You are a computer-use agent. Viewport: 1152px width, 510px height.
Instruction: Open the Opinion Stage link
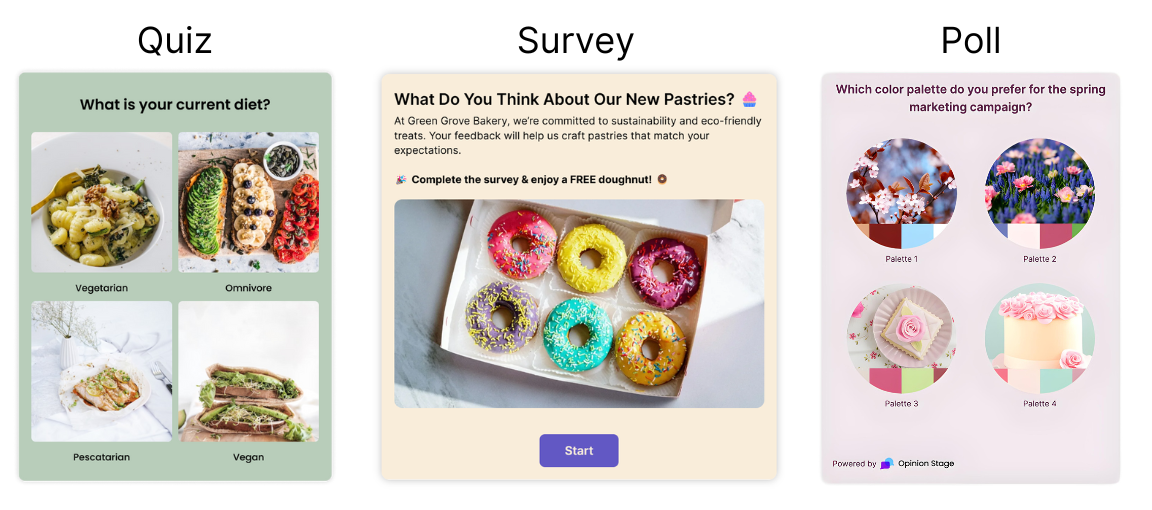(x=925, y=463)
